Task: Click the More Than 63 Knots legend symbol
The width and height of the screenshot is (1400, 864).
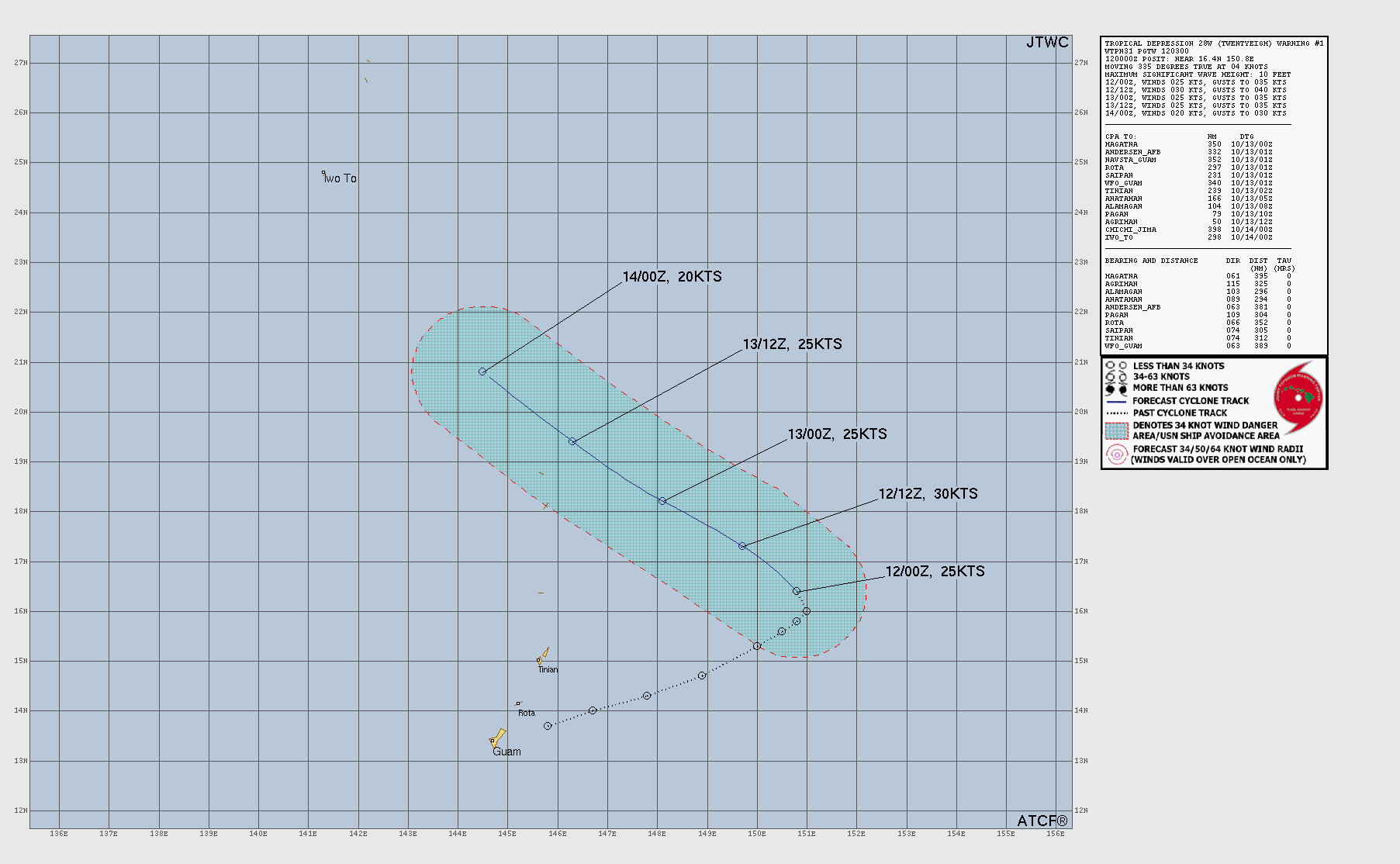Action: 1116,389
